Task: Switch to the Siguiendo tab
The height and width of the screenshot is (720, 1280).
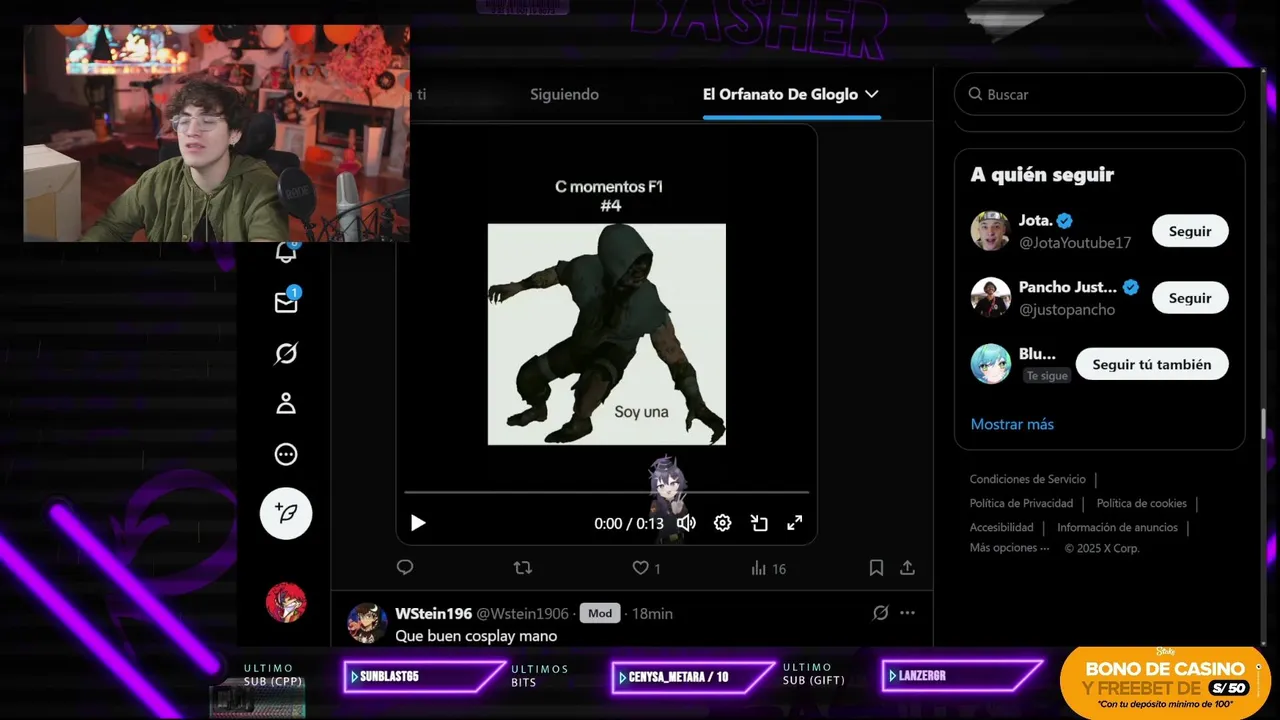Action: pos(564,94)
